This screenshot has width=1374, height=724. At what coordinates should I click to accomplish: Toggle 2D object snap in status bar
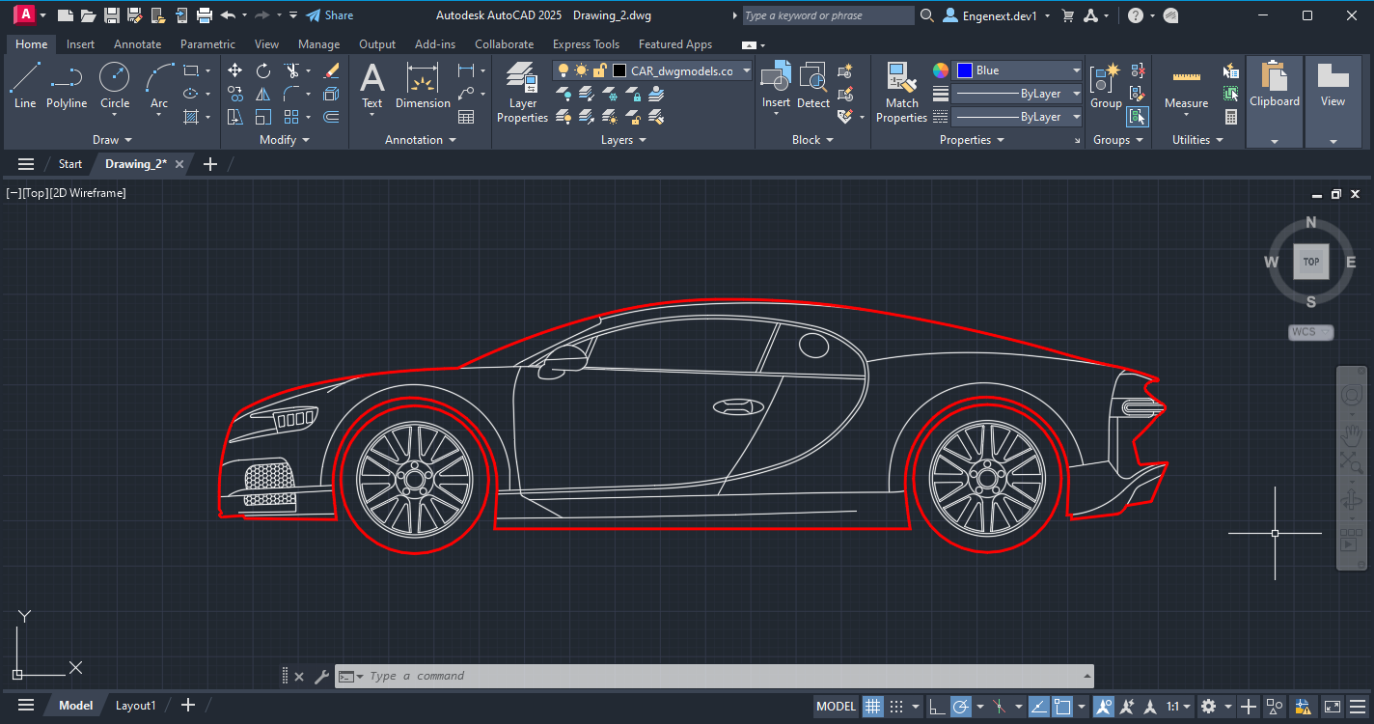tap(1062, 706)
